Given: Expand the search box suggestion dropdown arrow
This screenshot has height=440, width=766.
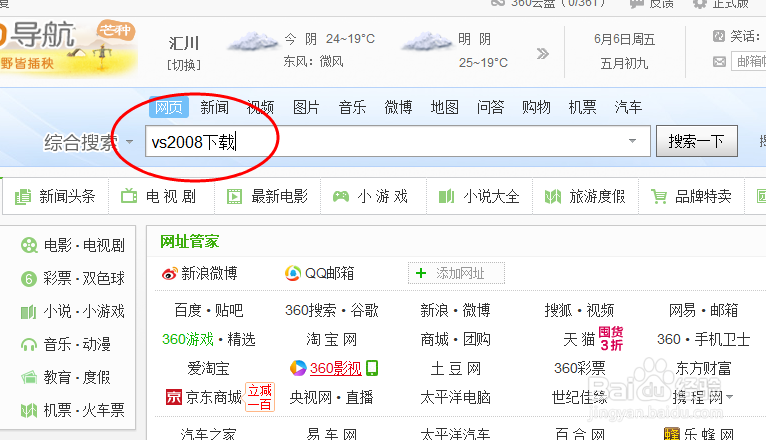Looking at the screenshot, I should click(x=632, y=141).
